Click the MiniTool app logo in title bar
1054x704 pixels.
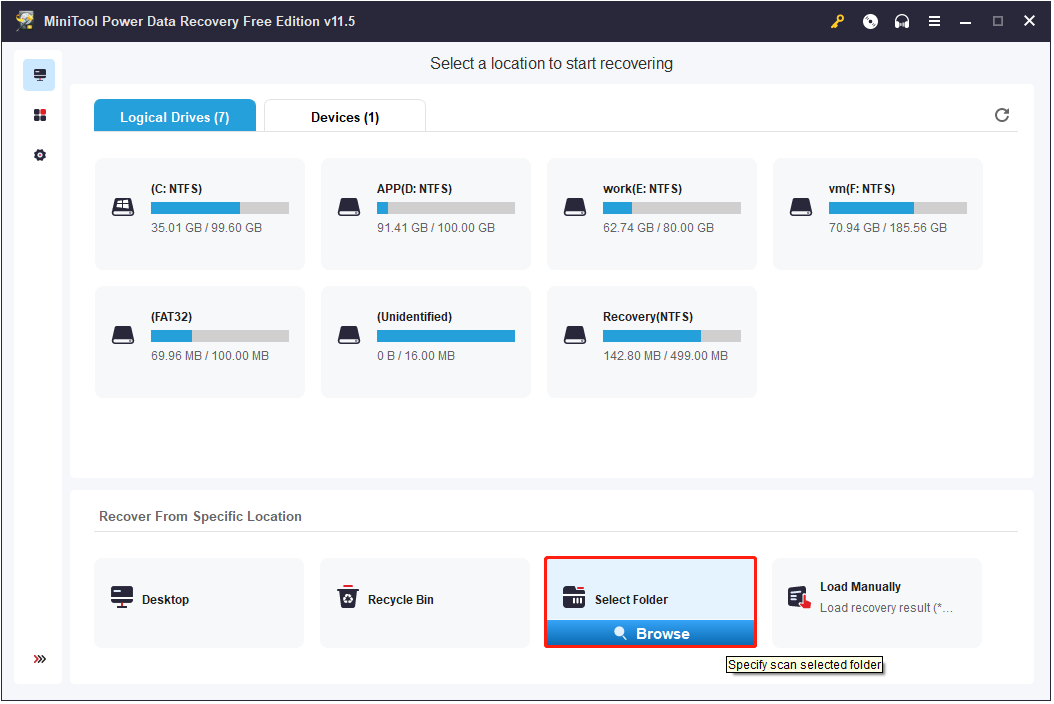[x=26, y=21]
